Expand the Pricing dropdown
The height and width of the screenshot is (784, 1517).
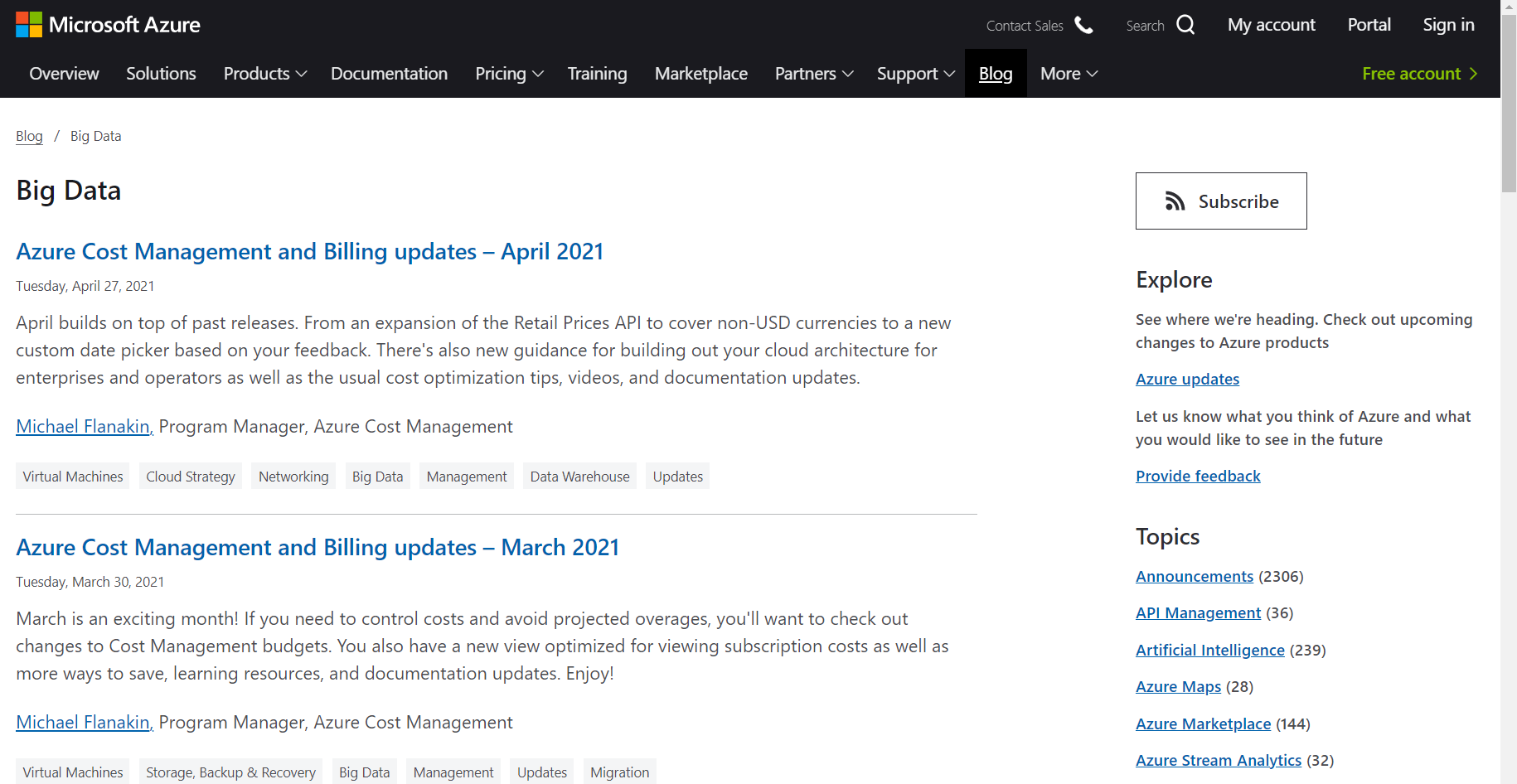[509, 74]
